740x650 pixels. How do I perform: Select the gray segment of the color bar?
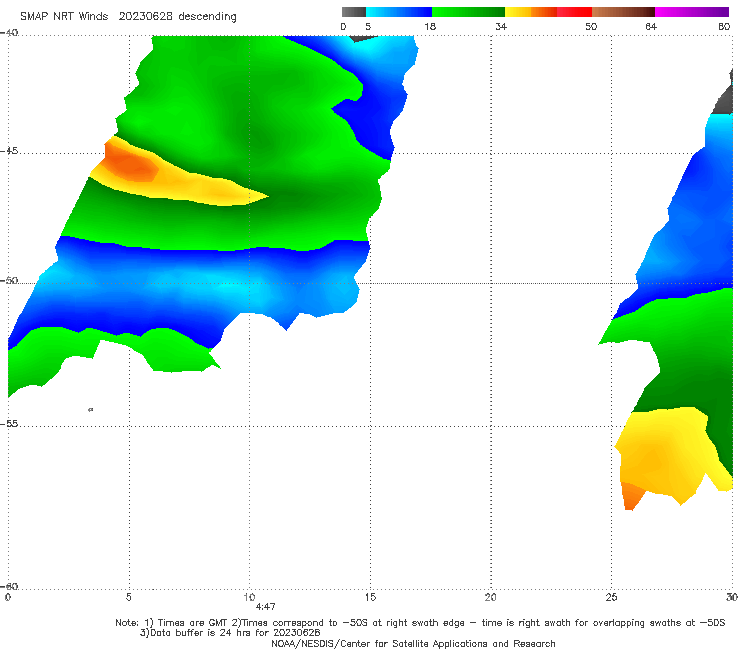354,12
